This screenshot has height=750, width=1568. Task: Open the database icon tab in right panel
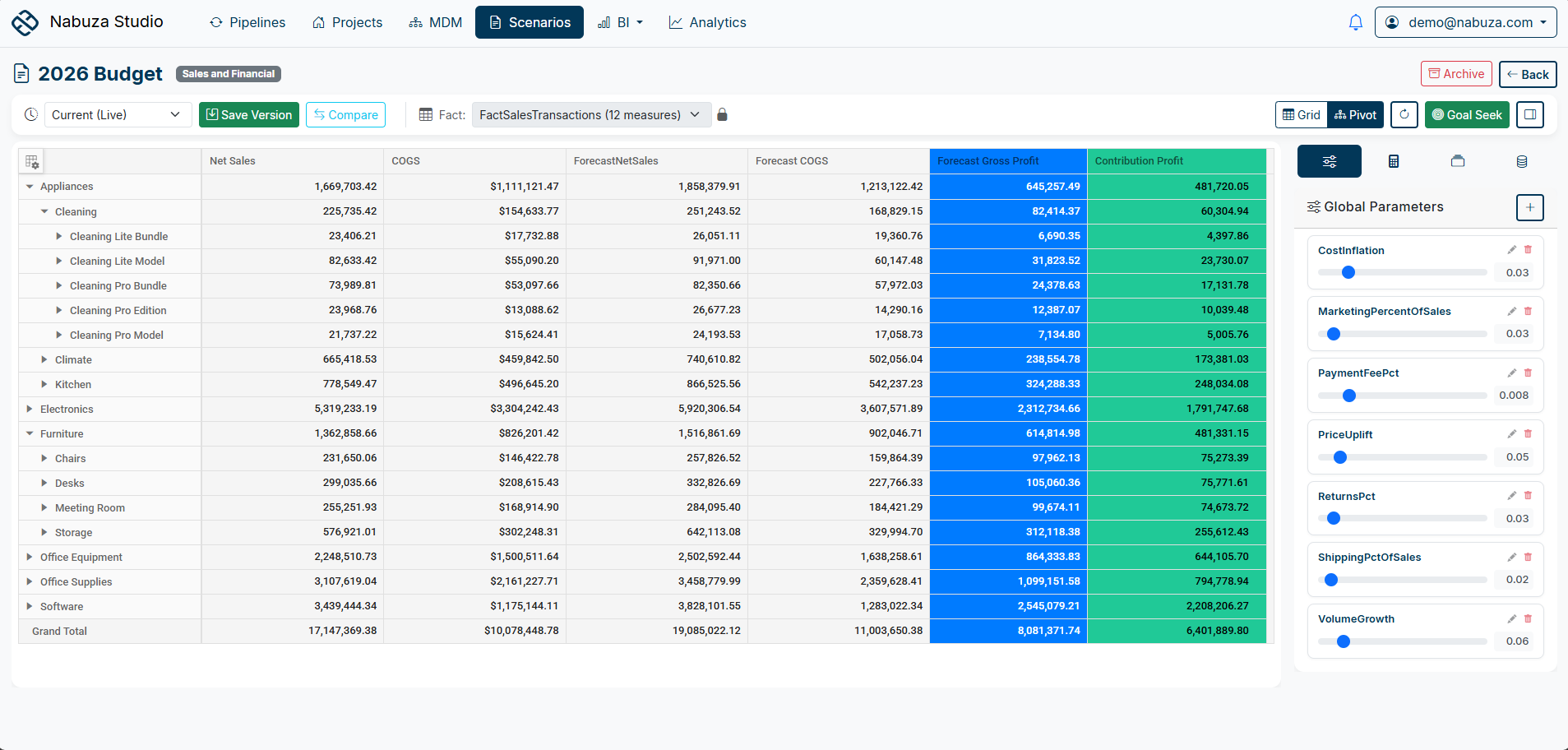[1522, 161]
